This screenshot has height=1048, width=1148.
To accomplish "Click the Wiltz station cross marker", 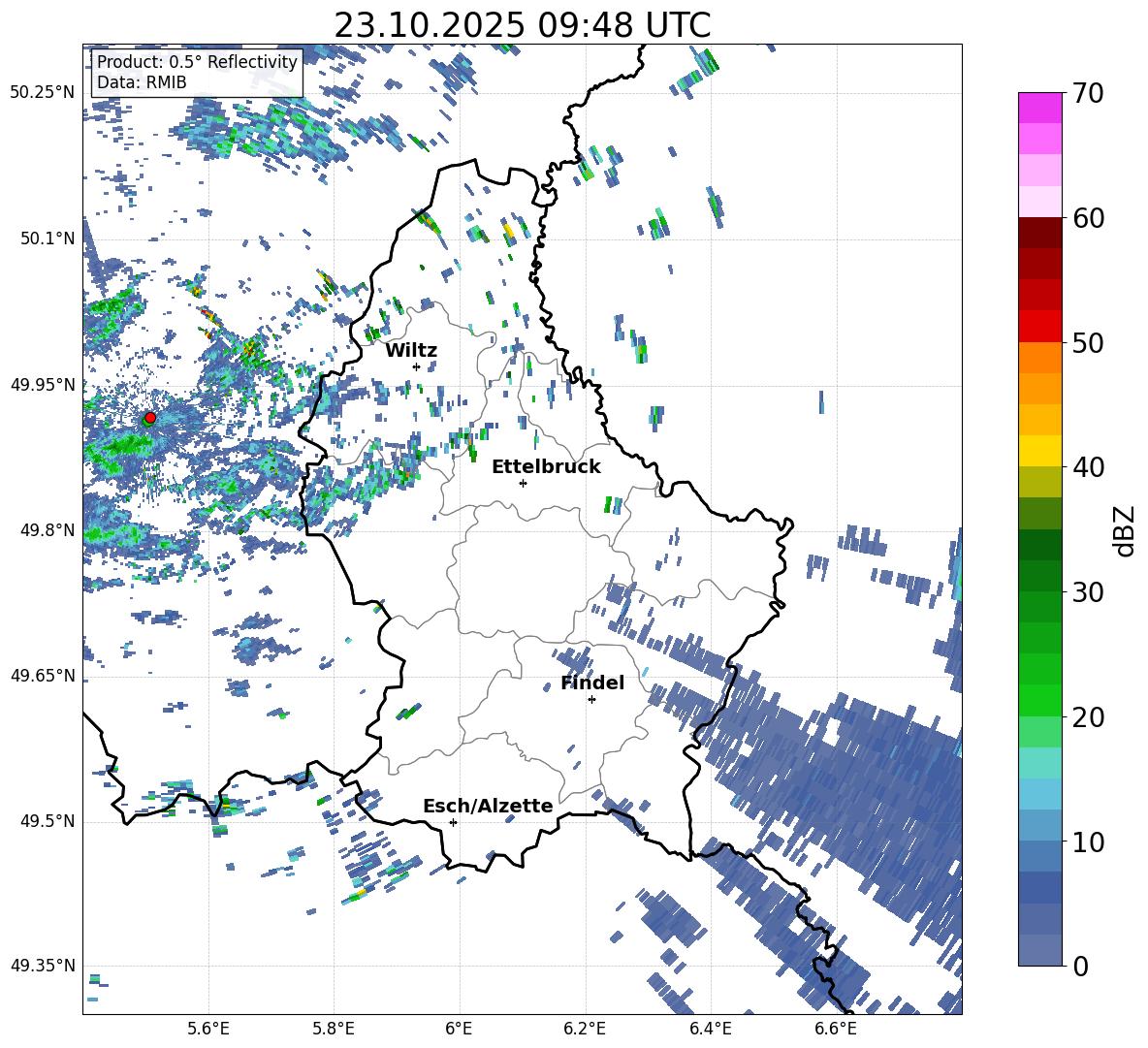I will [x=417, y=366].
